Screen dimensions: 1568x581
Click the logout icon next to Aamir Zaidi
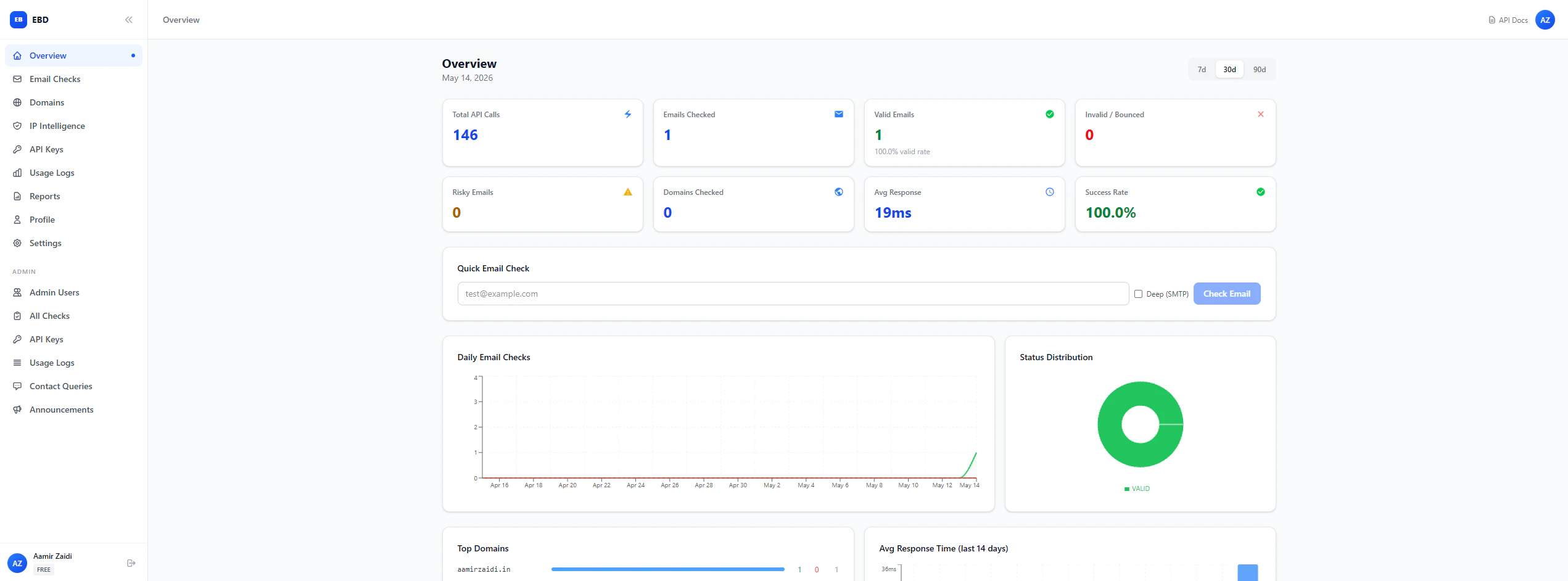[131, 563]
